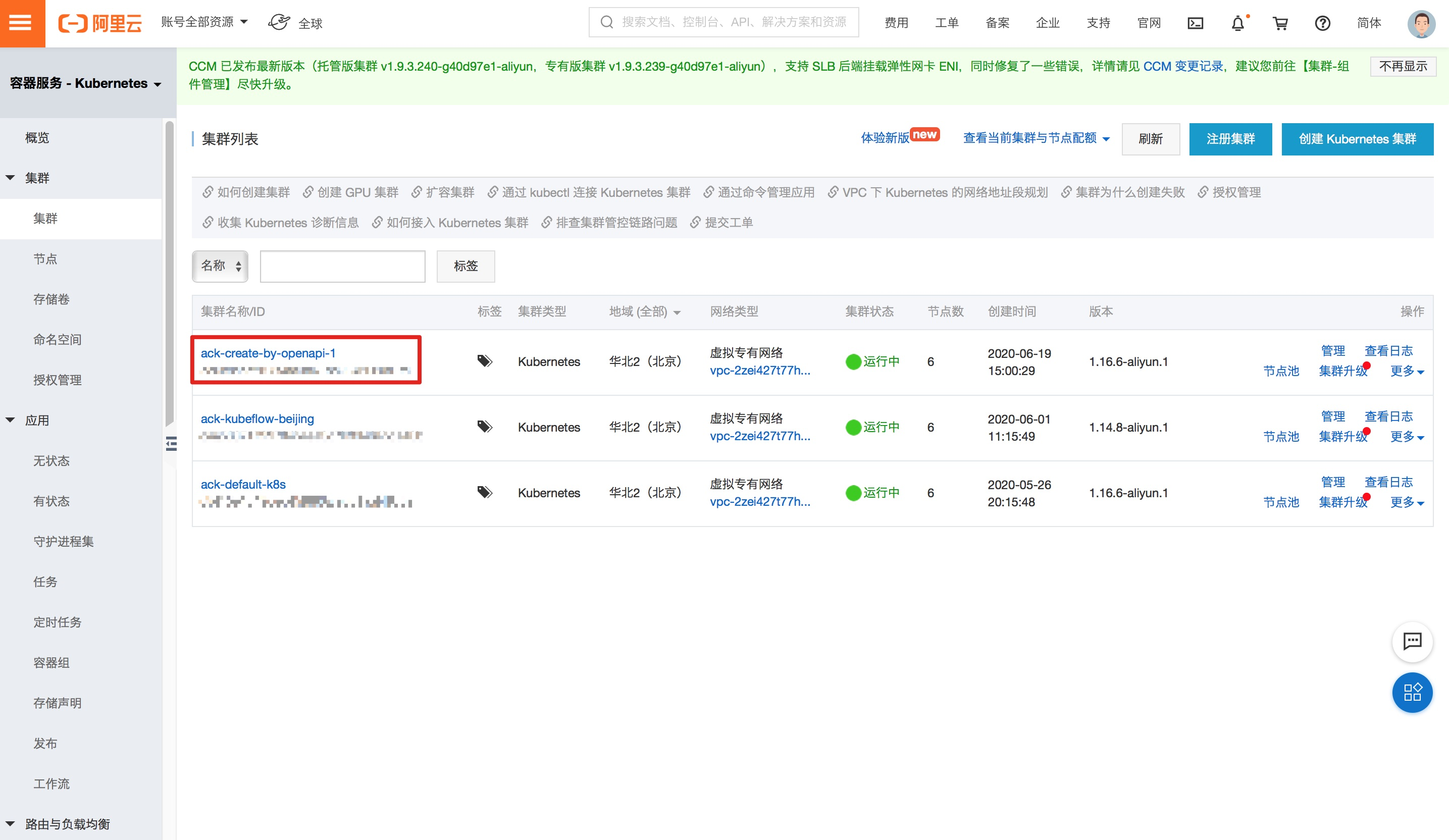Open the Cloud Shell terminal icon

pos(1196,23)
